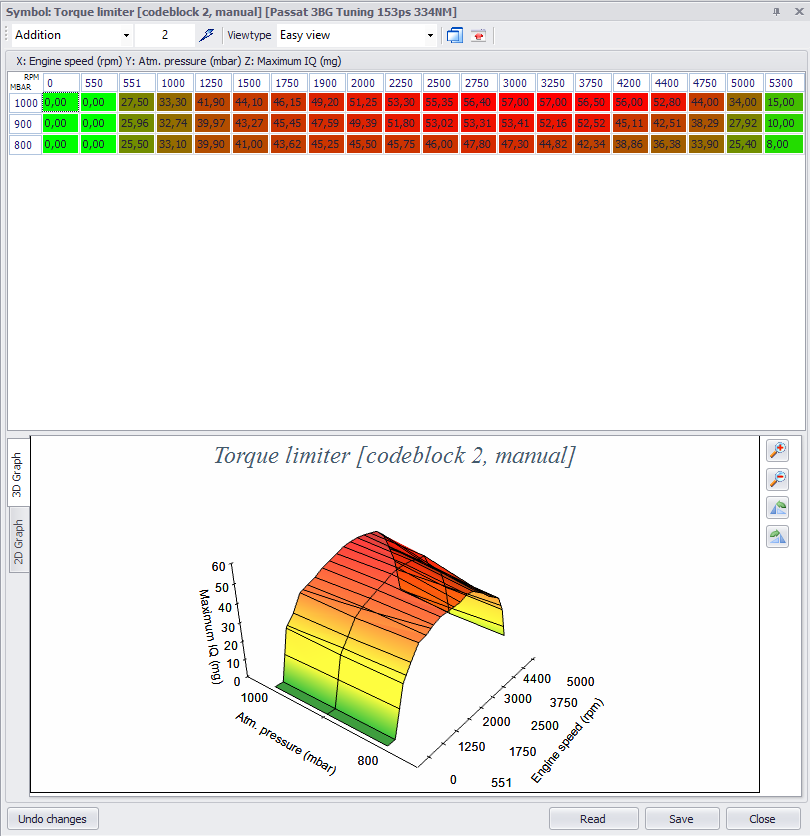Click the red table-view toolbar icon
Viewport: 810px width, 836px height.
click(x=478, y=35)
